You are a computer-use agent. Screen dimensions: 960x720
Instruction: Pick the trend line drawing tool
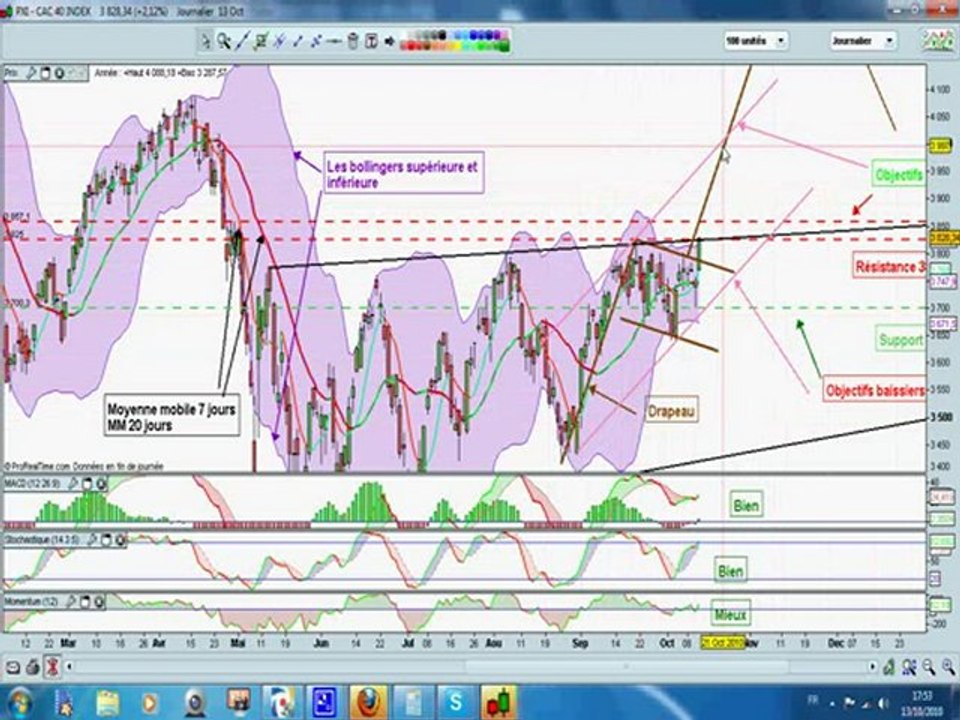[x=242, y=41]
